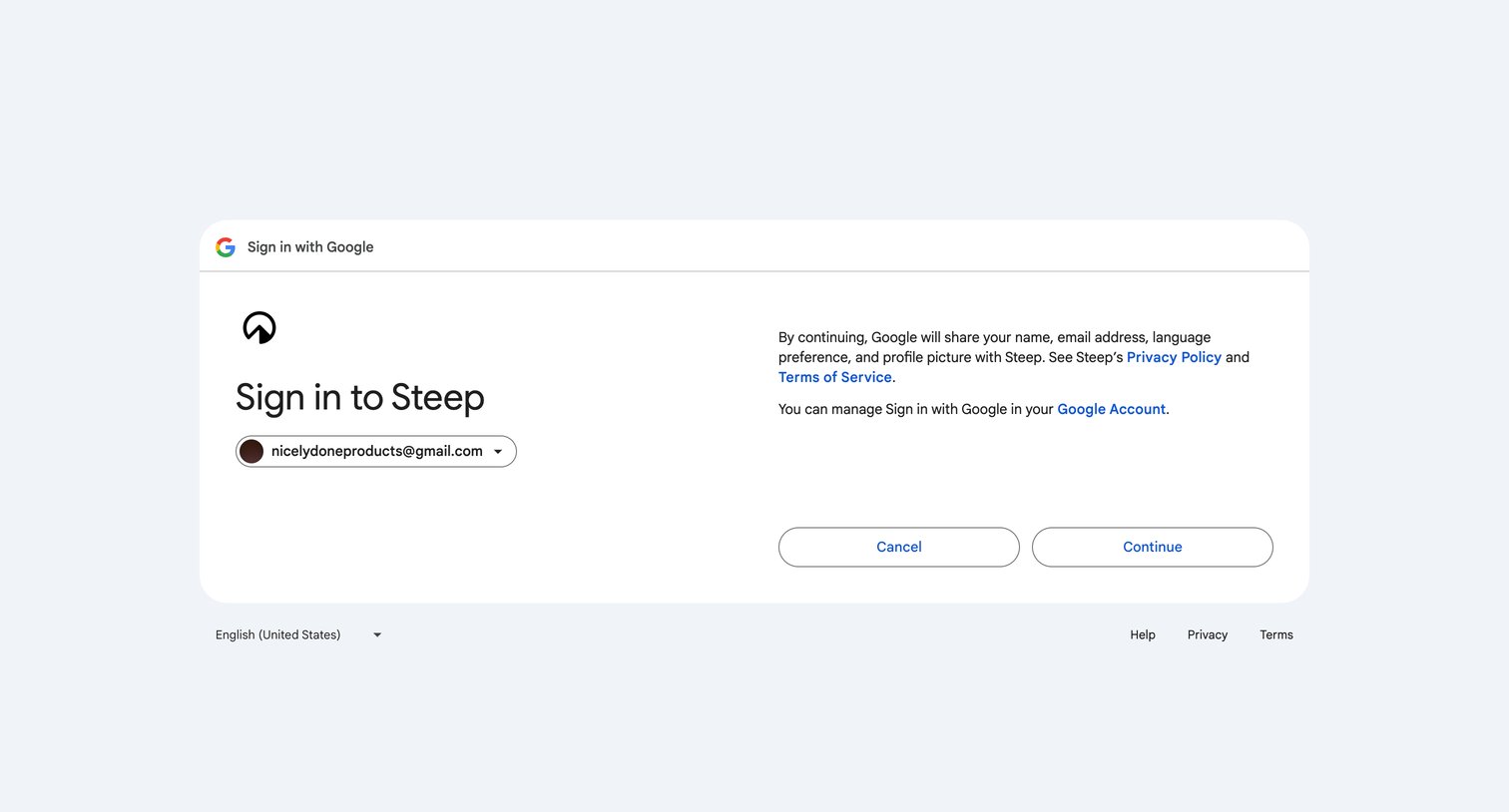Open Steep's Terms of Service link
This screenshot has width=1509, height=812.
(x=835, y=377)
